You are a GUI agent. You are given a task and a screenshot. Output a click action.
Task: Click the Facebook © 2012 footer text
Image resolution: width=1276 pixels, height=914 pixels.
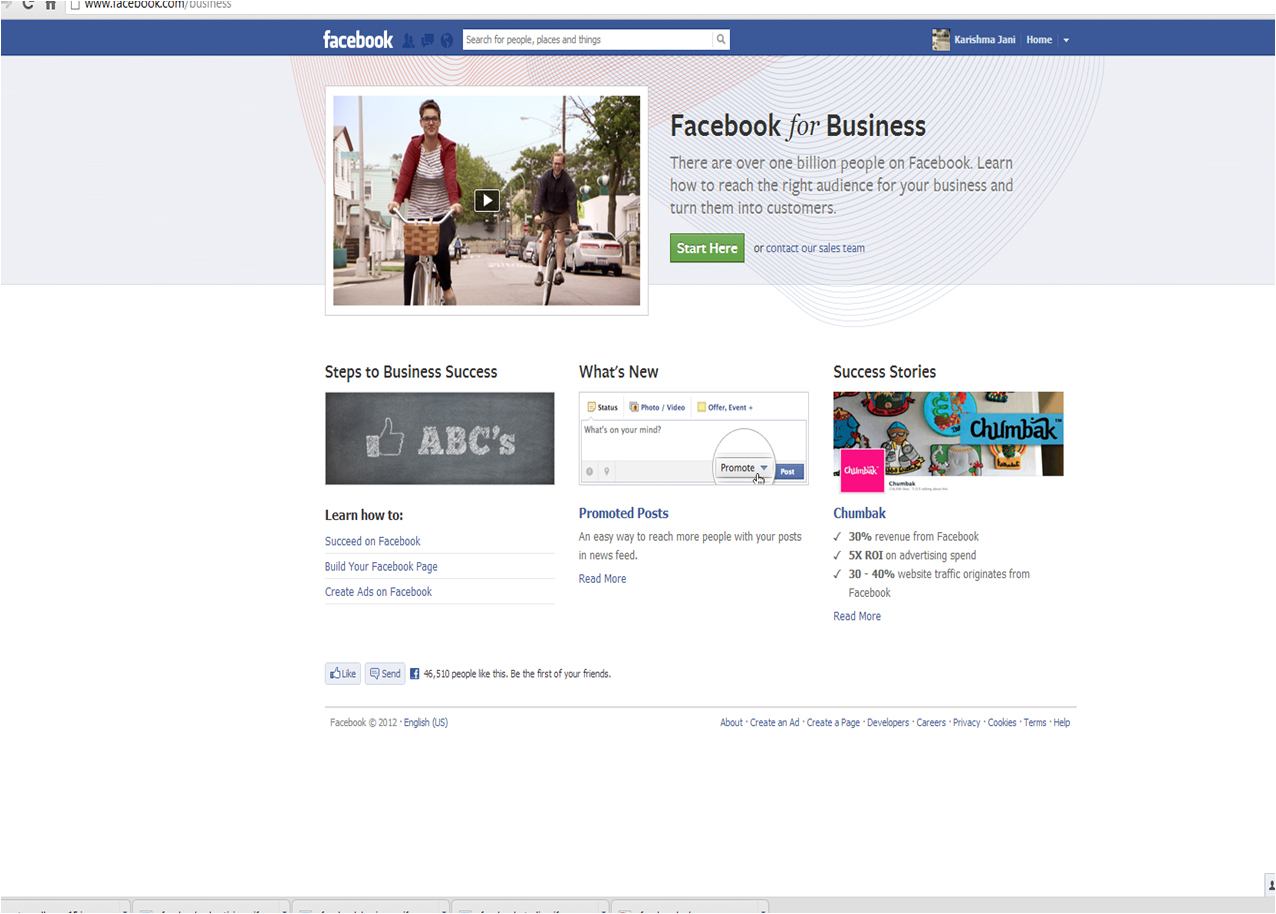point(364,723)
